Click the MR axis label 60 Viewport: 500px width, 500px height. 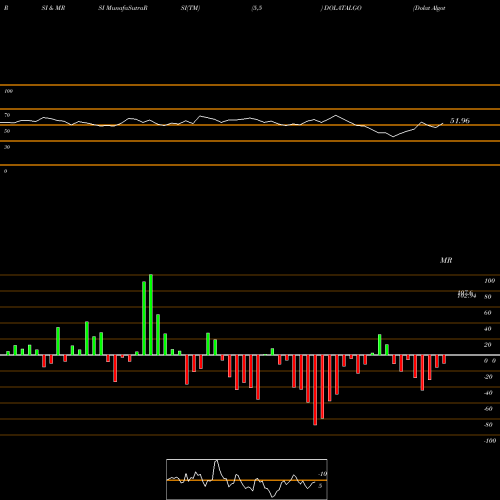click(x=487, y=313)
